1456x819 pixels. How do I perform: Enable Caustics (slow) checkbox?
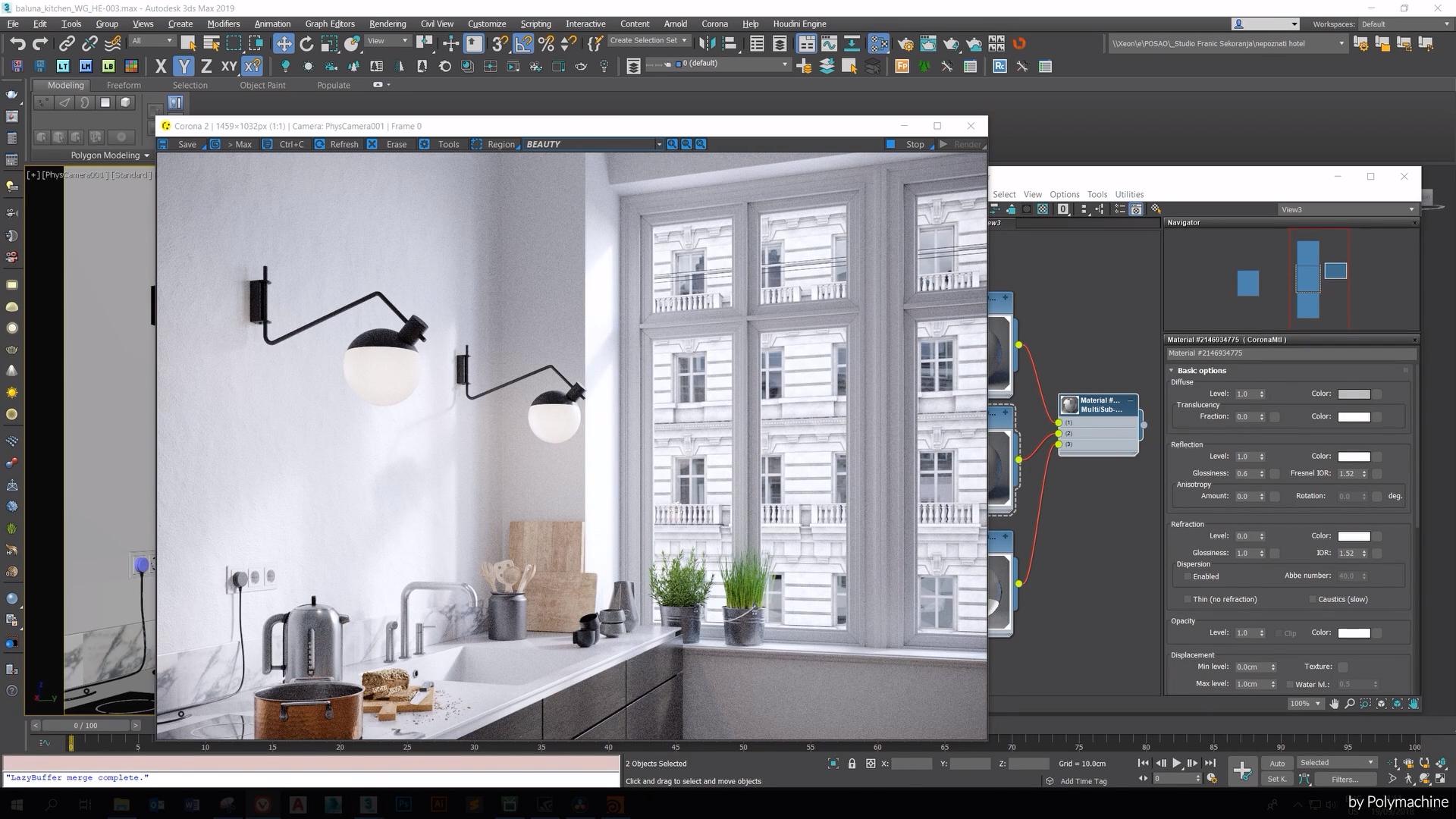(1313, 599)
